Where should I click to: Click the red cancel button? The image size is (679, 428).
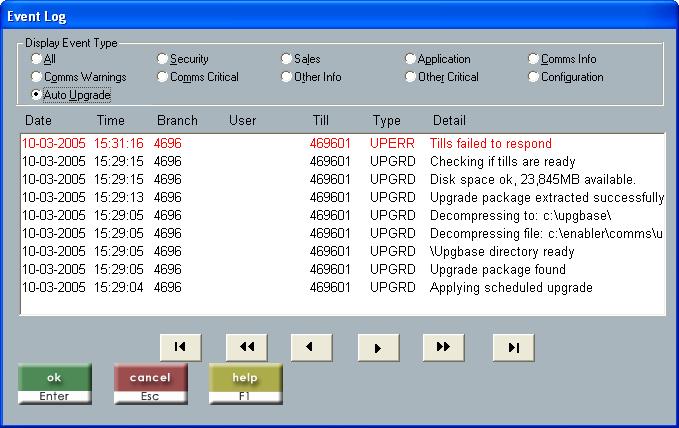click(x=150, y=383)
